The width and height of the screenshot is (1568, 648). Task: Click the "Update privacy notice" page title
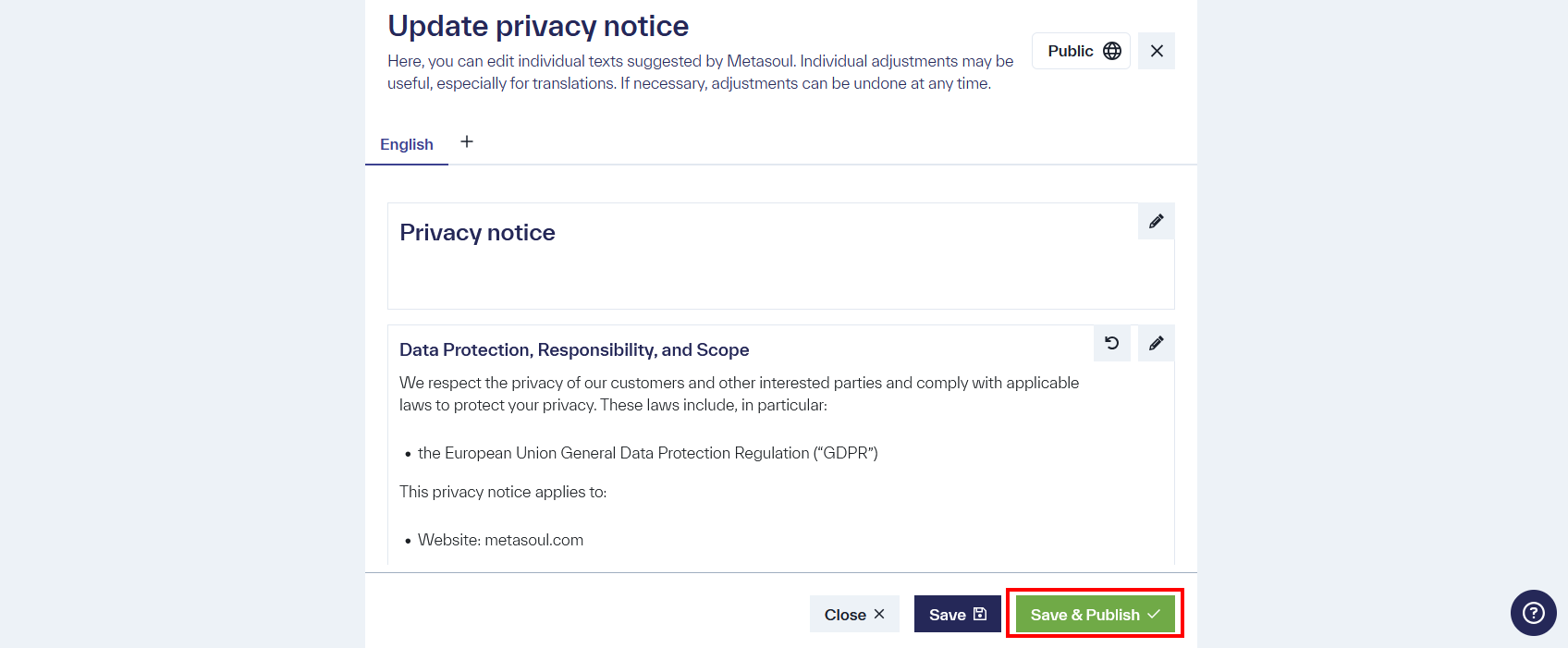pos(538,25)
